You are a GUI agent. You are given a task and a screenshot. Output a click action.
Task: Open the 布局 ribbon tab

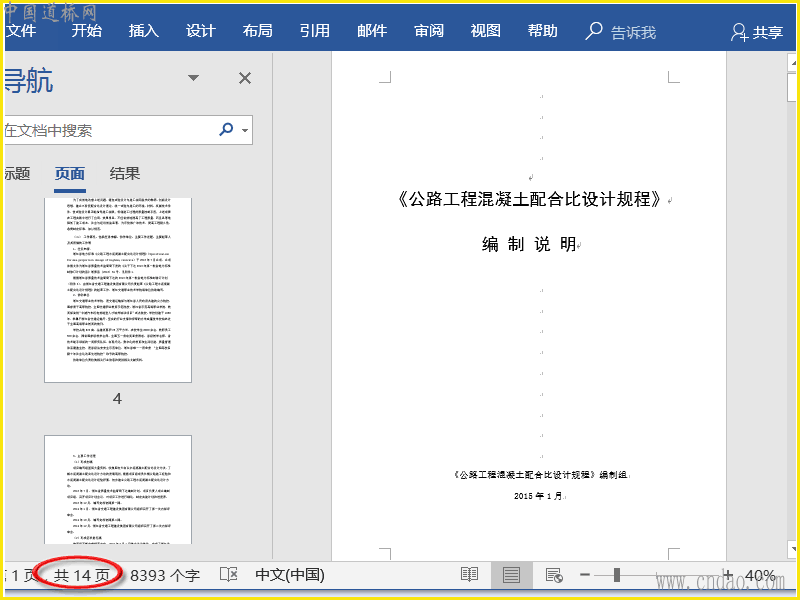click(258, 31)
